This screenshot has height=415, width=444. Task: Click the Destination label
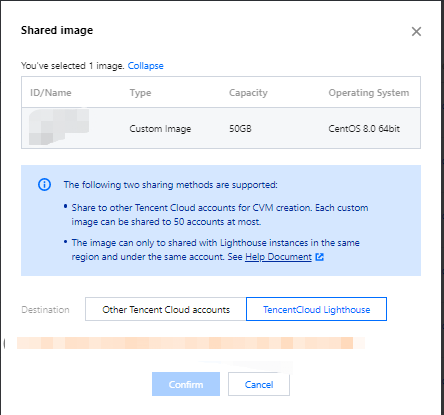point(45,310)
